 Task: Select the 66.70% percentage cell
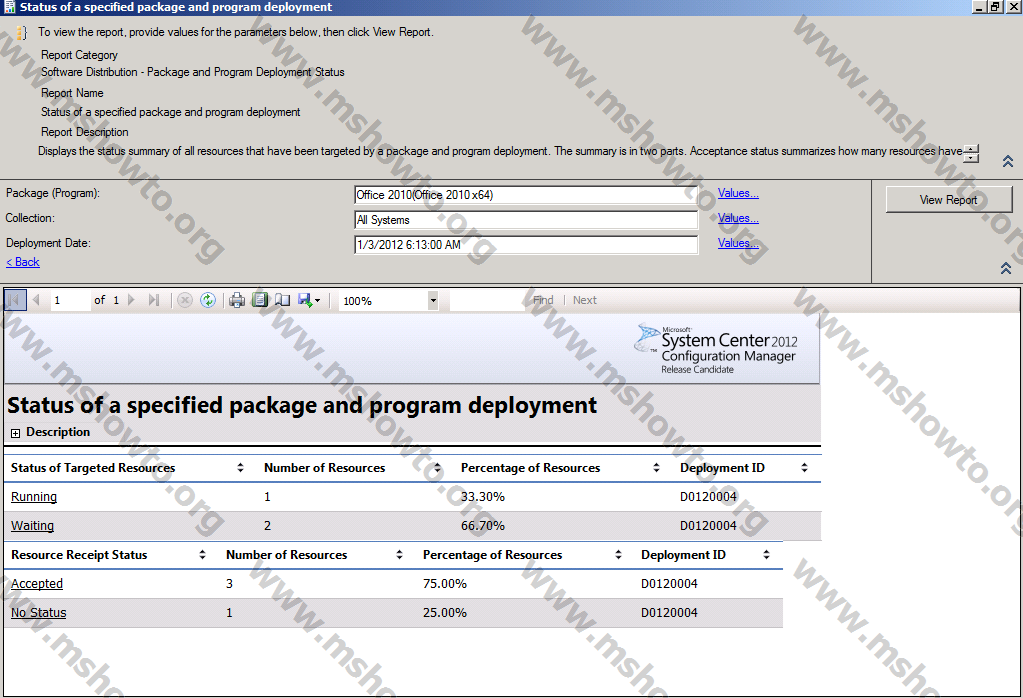pyautogui.click(x=483, y=526)
